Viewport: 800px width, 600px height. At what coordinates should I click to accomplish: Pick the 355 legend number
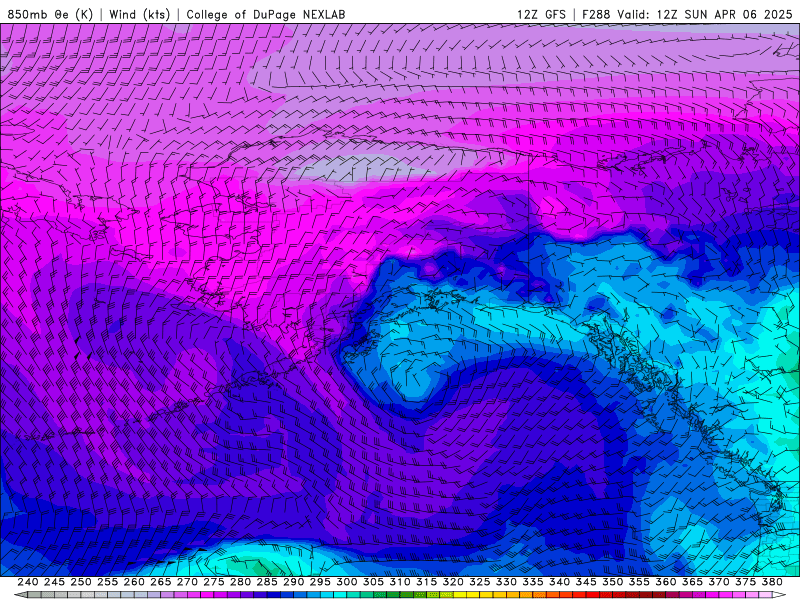click(x=639, y=582)
